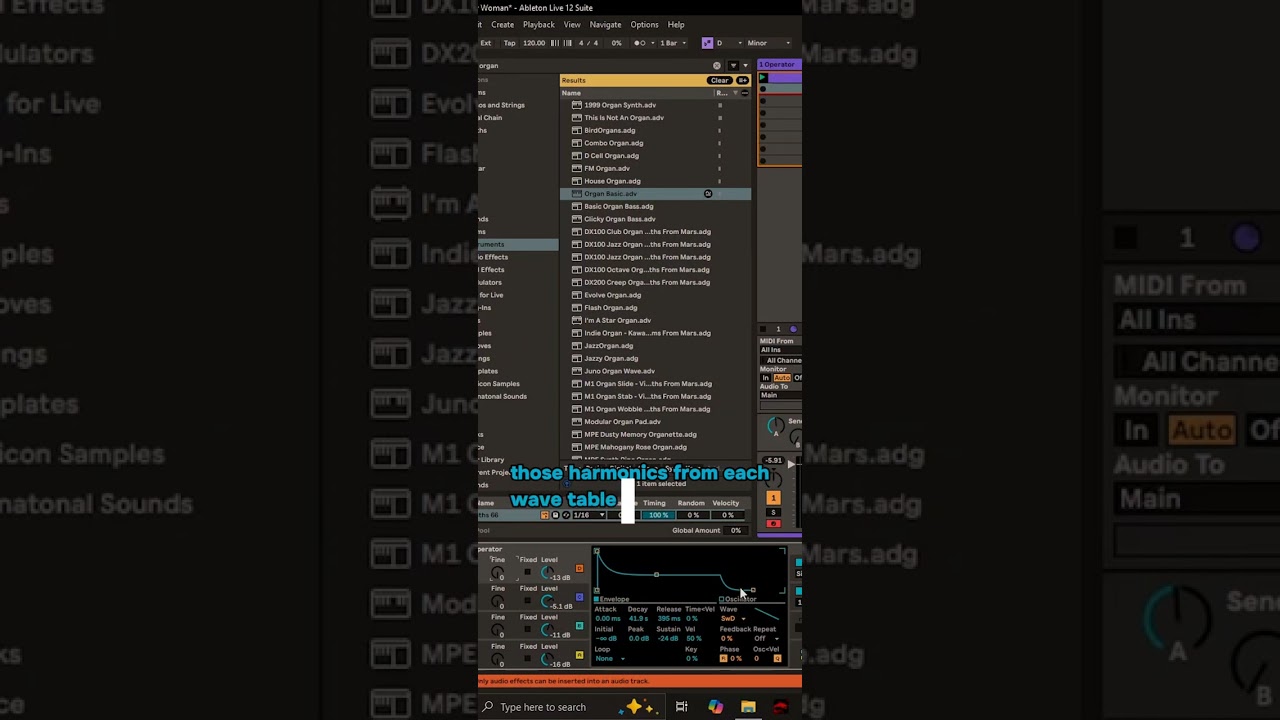The image size is (1280, 720).
Task: Open the Create menu
Action: (503, 25)
